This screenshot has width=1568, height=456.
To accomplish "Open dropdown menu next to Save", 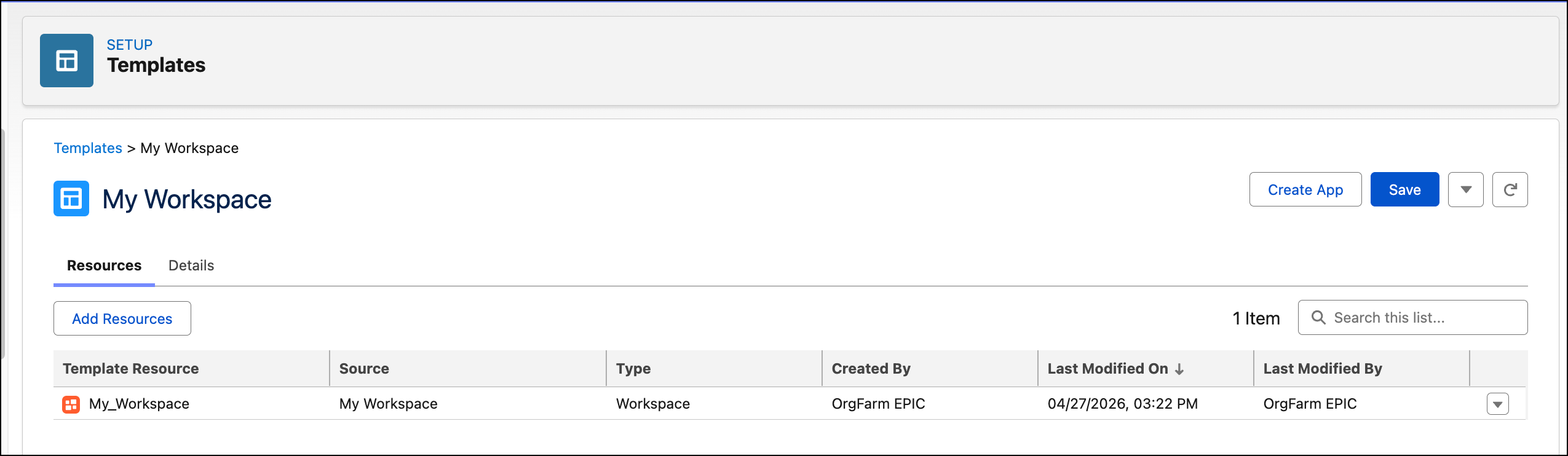I will pos(1466,189).
